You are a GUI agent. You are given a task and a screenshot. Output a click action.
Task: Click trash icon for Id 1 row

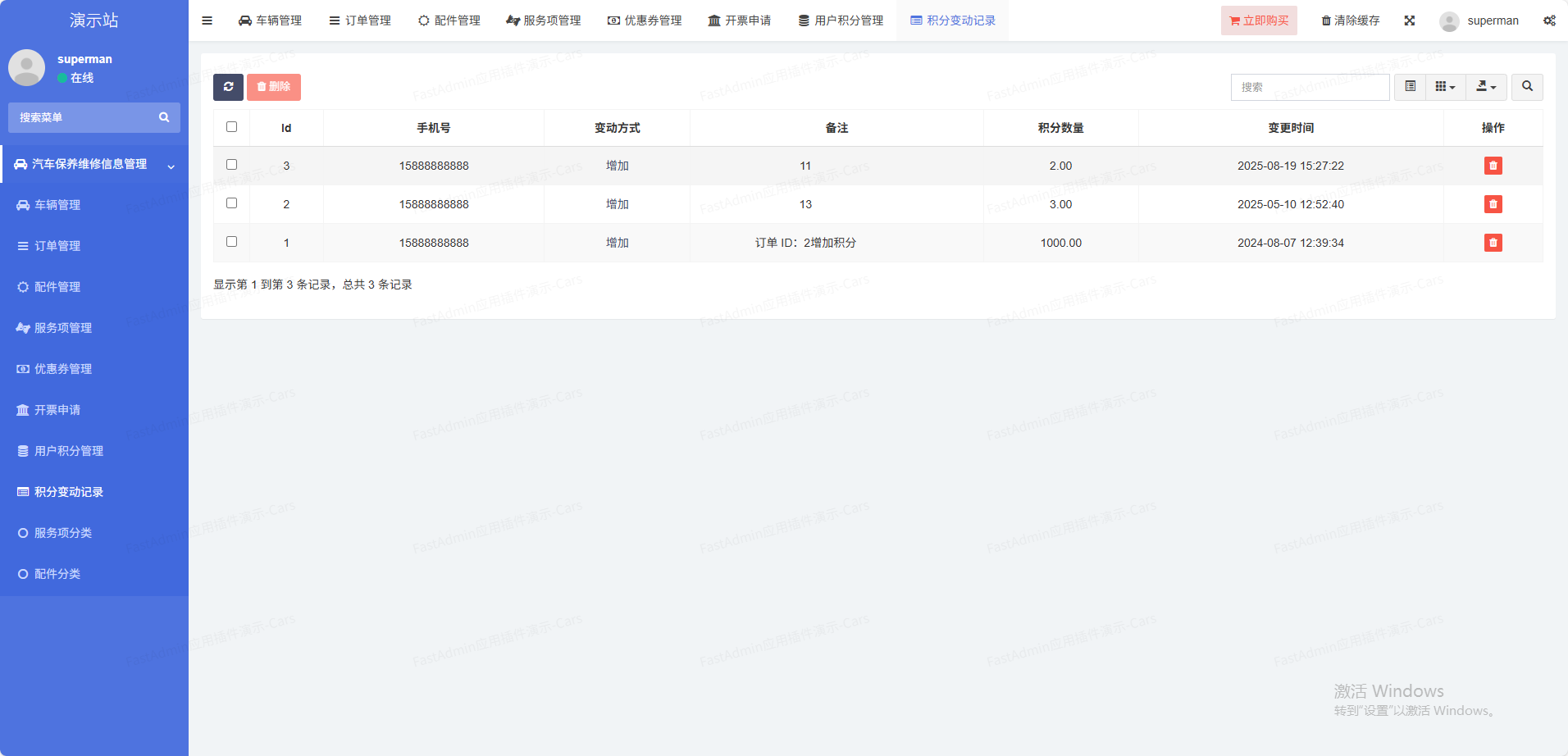pyautogui.click(x=1493, y=243)
